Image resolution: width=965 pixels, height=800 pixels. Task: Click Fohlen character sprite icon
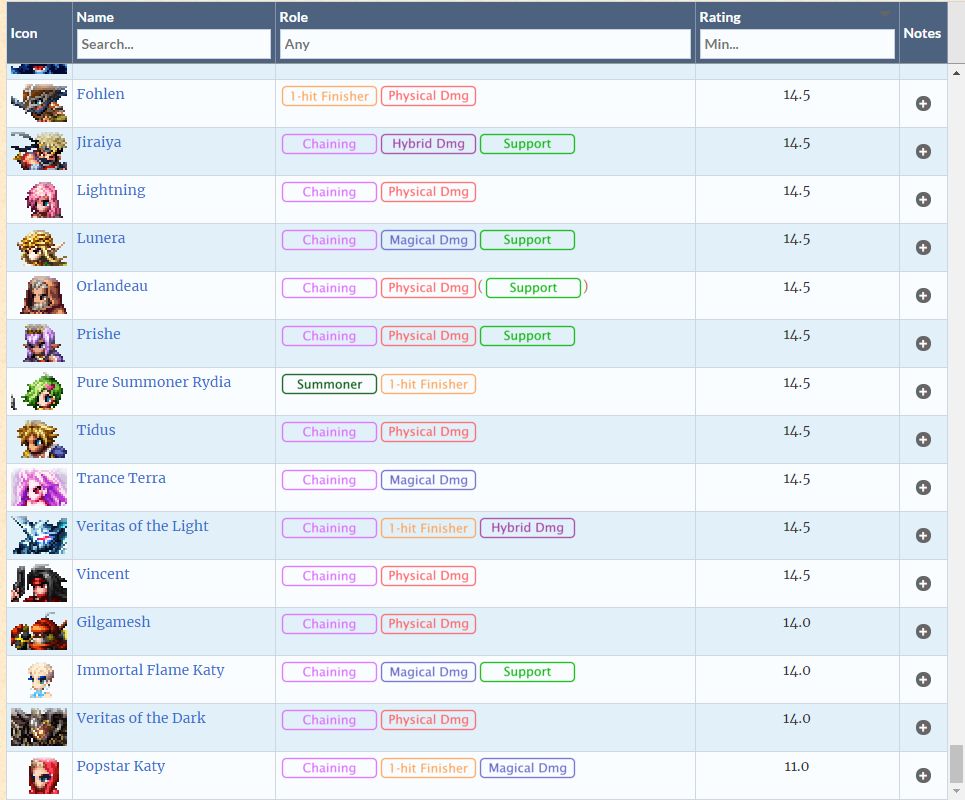tap(39, 103)
